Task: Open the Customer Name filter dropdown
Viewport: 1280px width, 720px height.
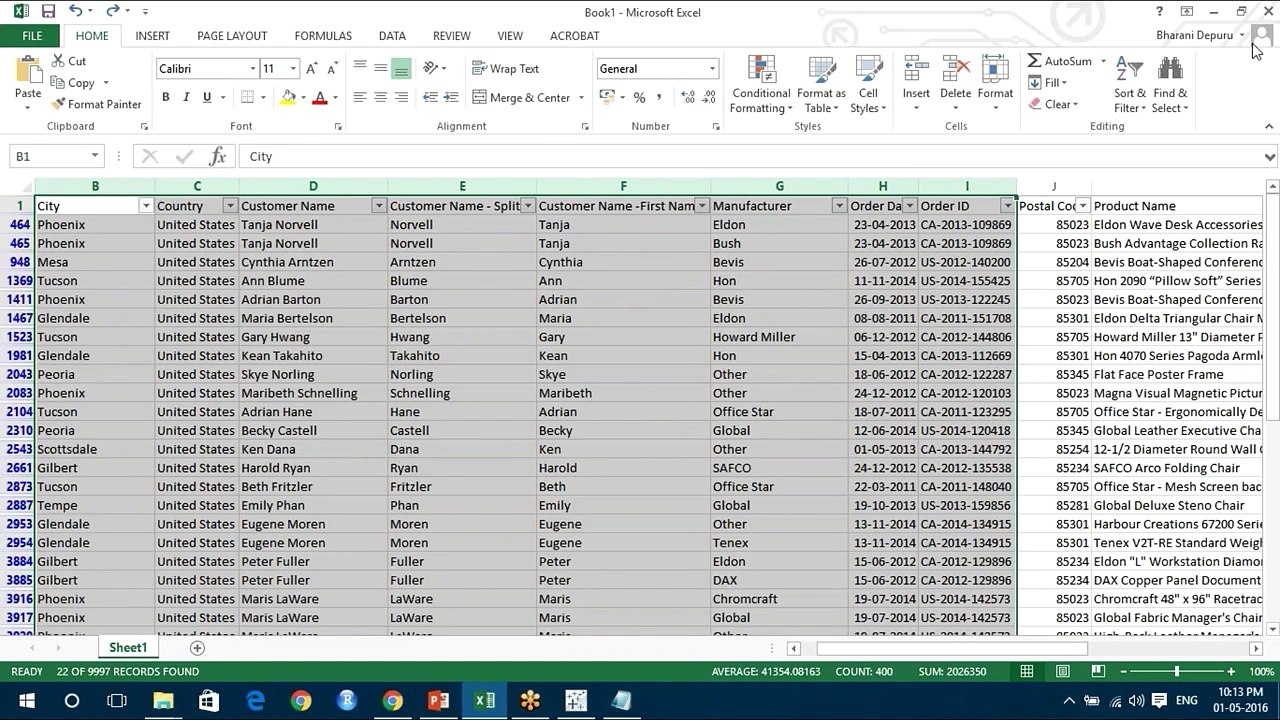Action: coord(379,206)
